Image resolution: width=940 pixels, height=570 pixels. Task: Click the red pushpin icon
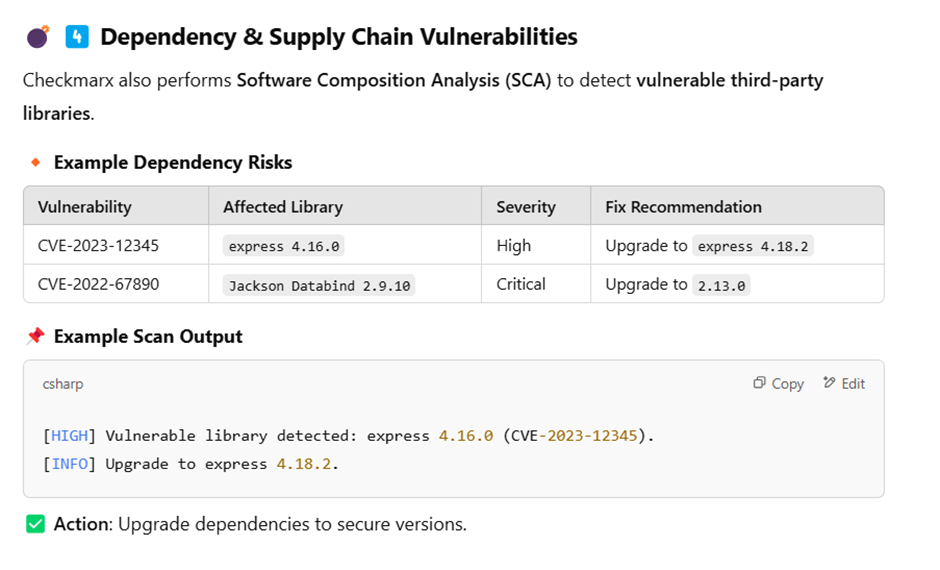[x=35, y=336]
